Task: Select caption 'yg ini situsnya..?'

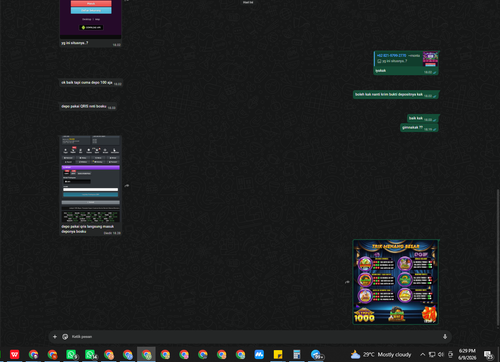Action: click(x=75, y=43)
